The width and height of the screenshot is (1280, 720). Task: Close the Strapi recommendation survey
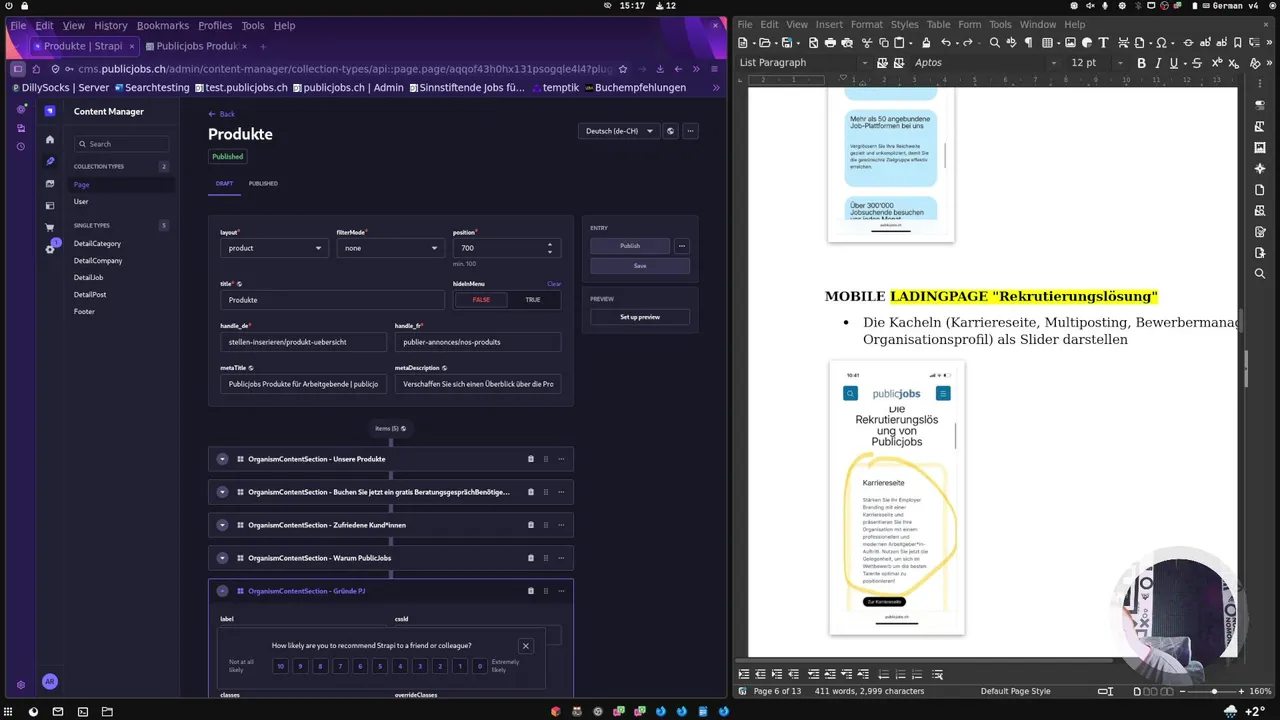[526, 646]
